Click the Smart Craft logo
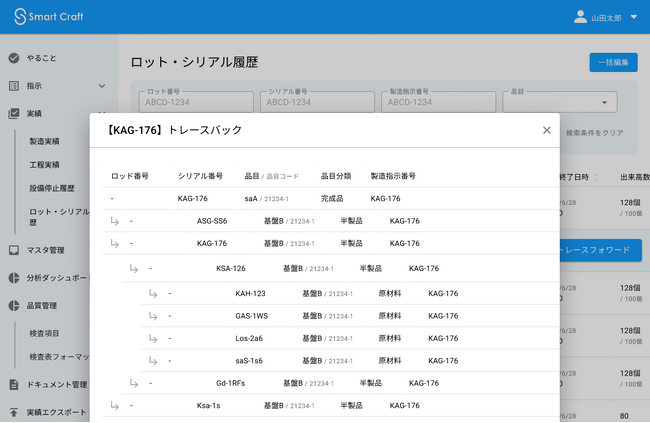 pyautogui.click(x=49, y=17)
